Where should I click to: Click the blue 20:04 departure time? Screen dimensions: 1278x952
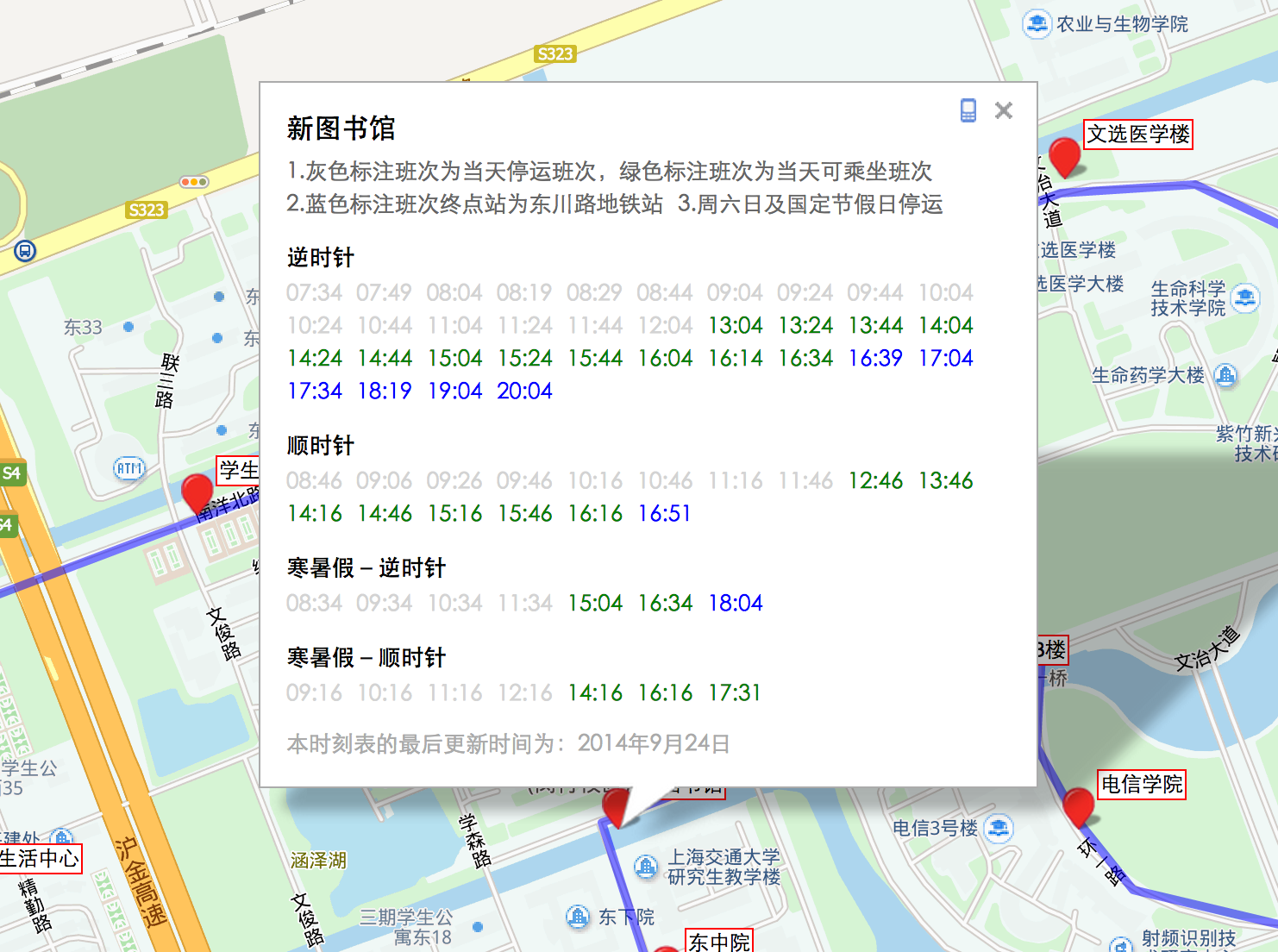[524, 391]
